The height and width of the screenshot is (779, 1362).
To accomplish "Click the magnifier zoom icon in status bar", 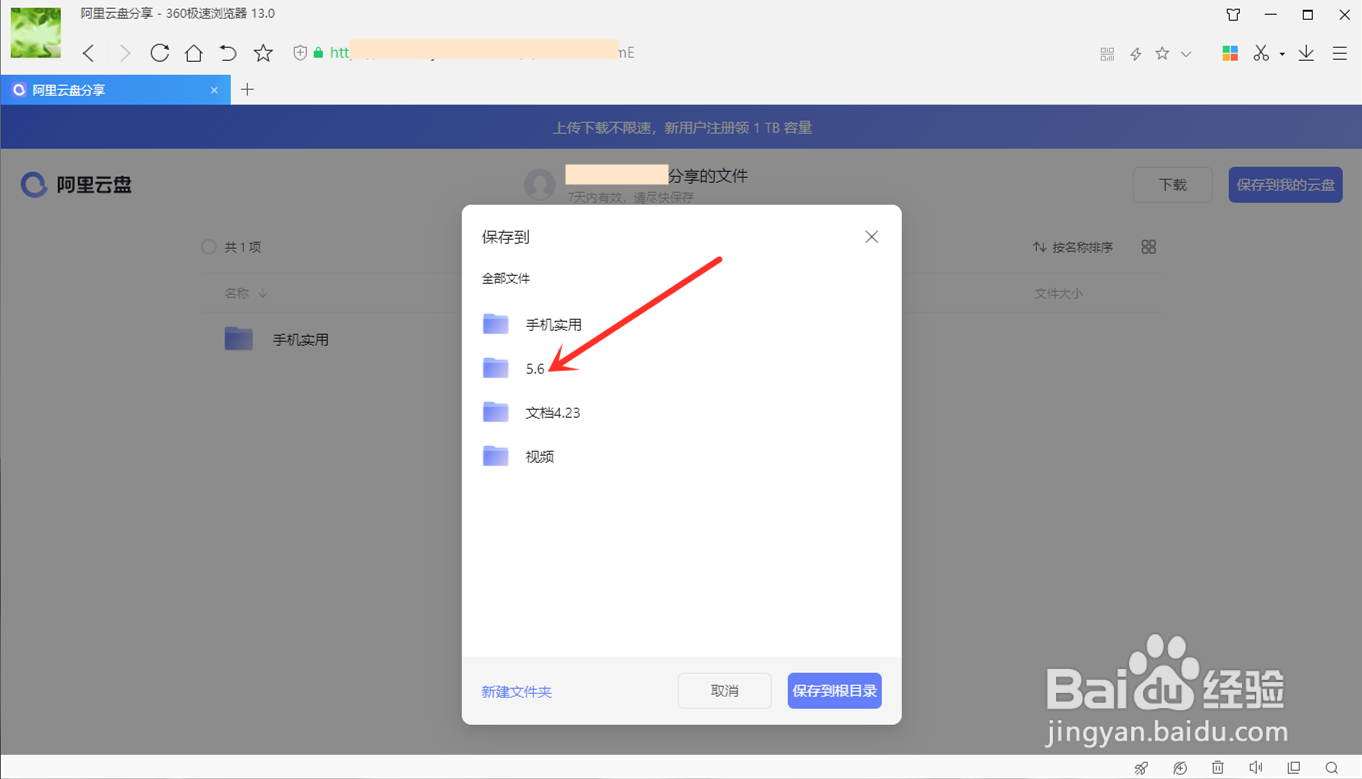I will (x=1332, y=768).
